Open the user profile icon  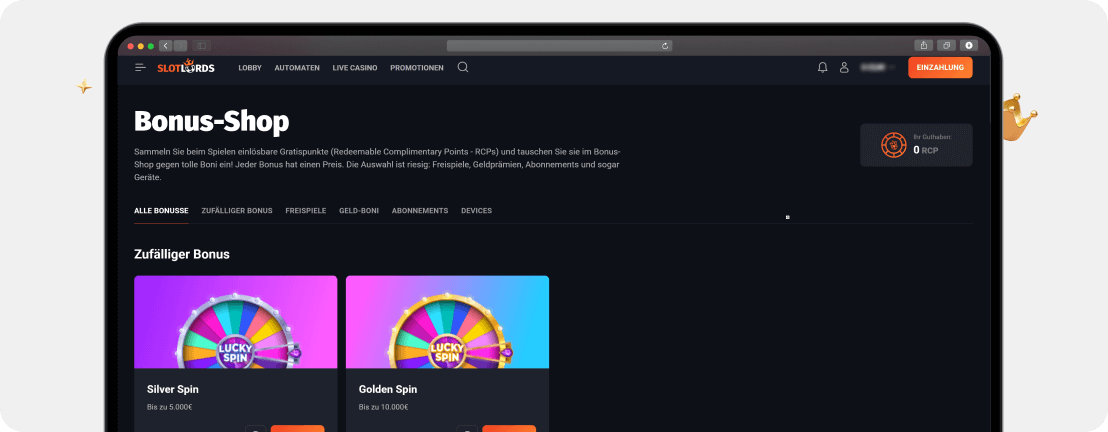point(844,67)
